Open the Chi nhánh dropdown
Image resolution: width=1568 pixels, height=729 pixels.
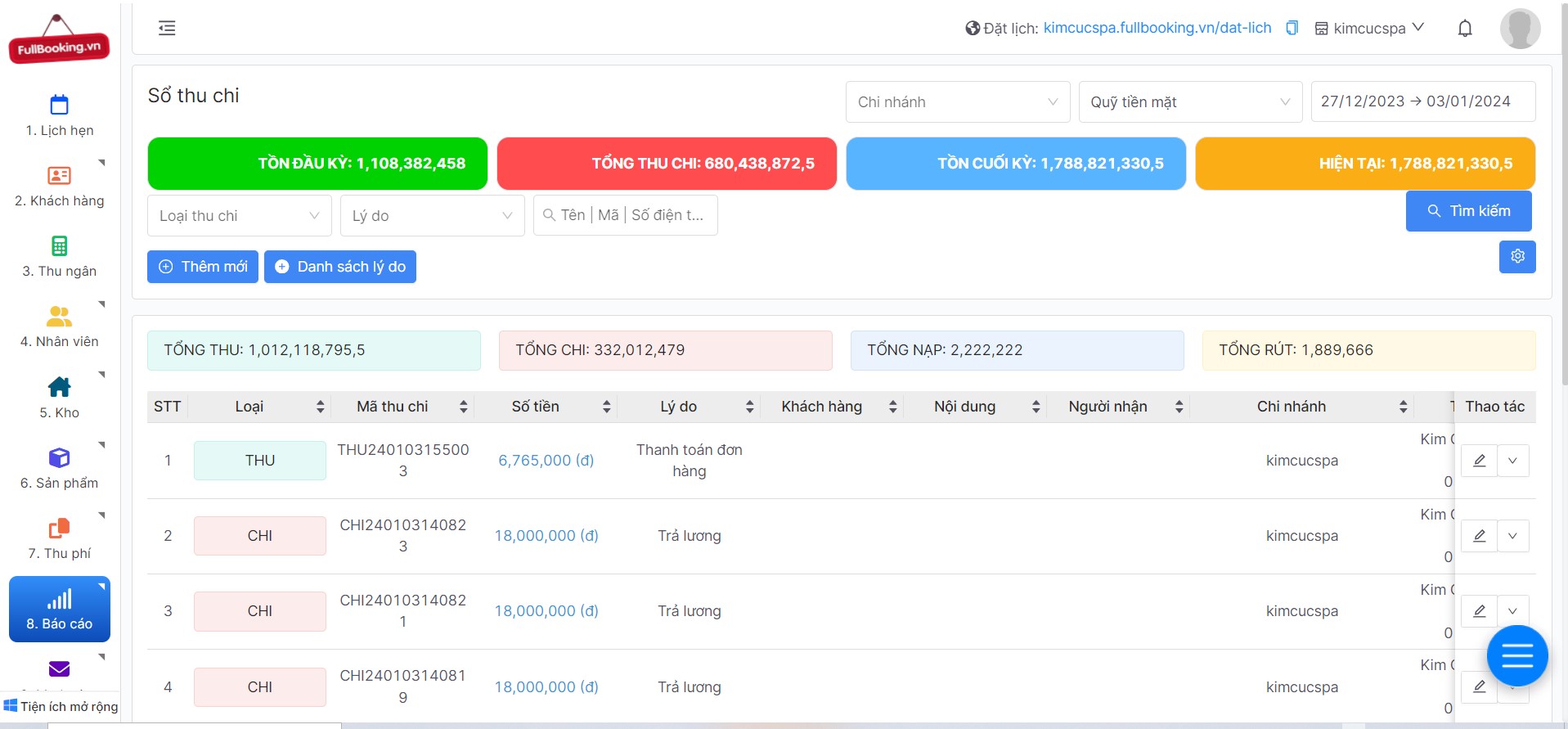click(958, 102)
